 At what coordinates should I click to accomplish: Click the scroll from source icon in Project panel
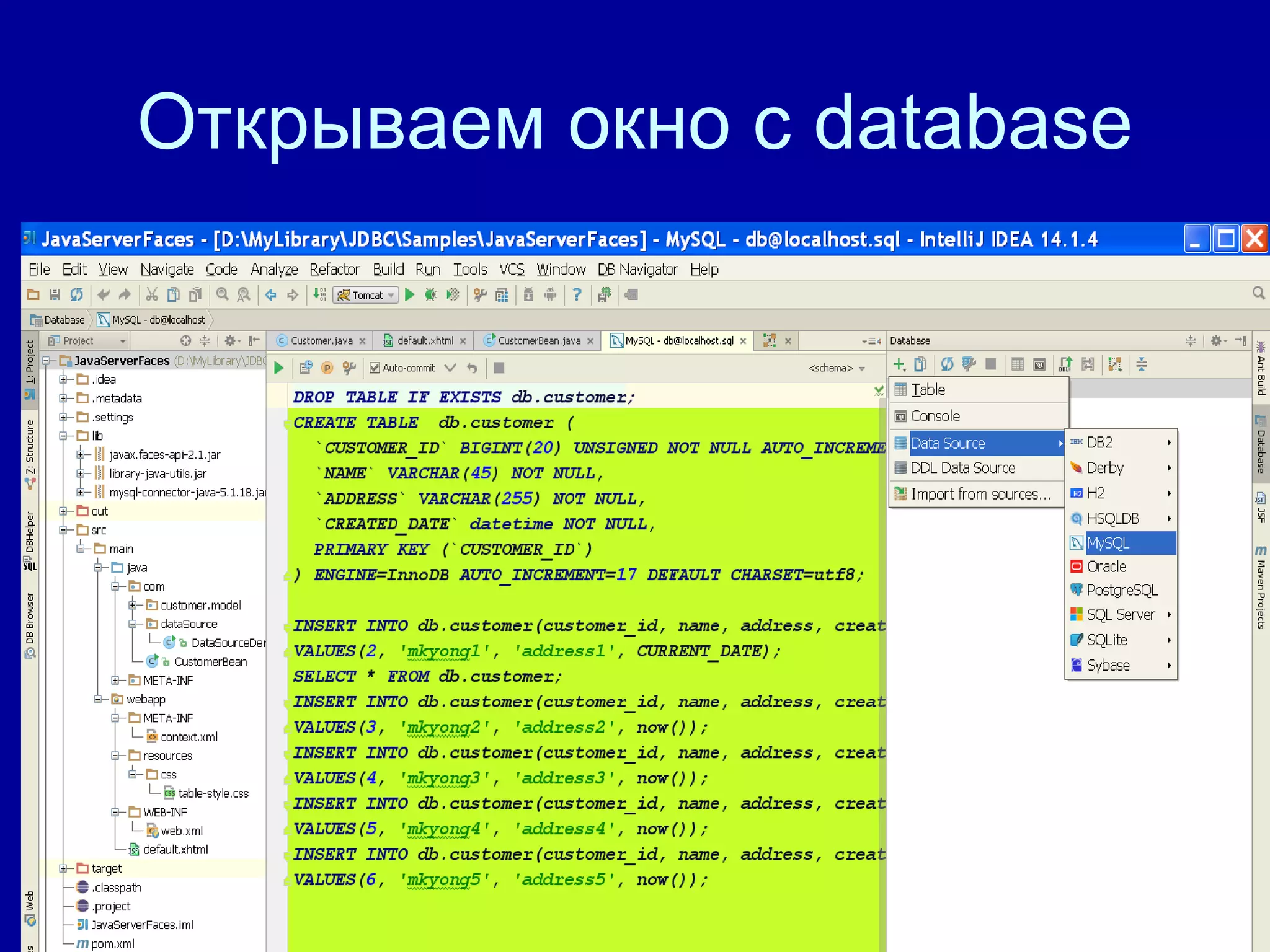(185, 340)
